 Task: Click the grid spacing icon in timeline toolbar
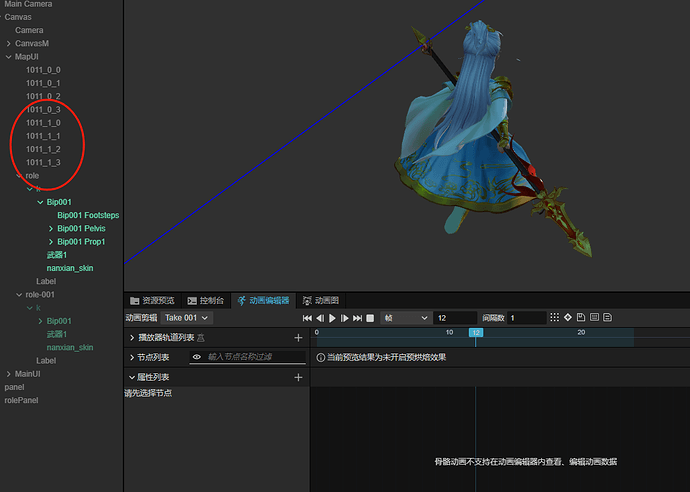[x=555, y=318]
